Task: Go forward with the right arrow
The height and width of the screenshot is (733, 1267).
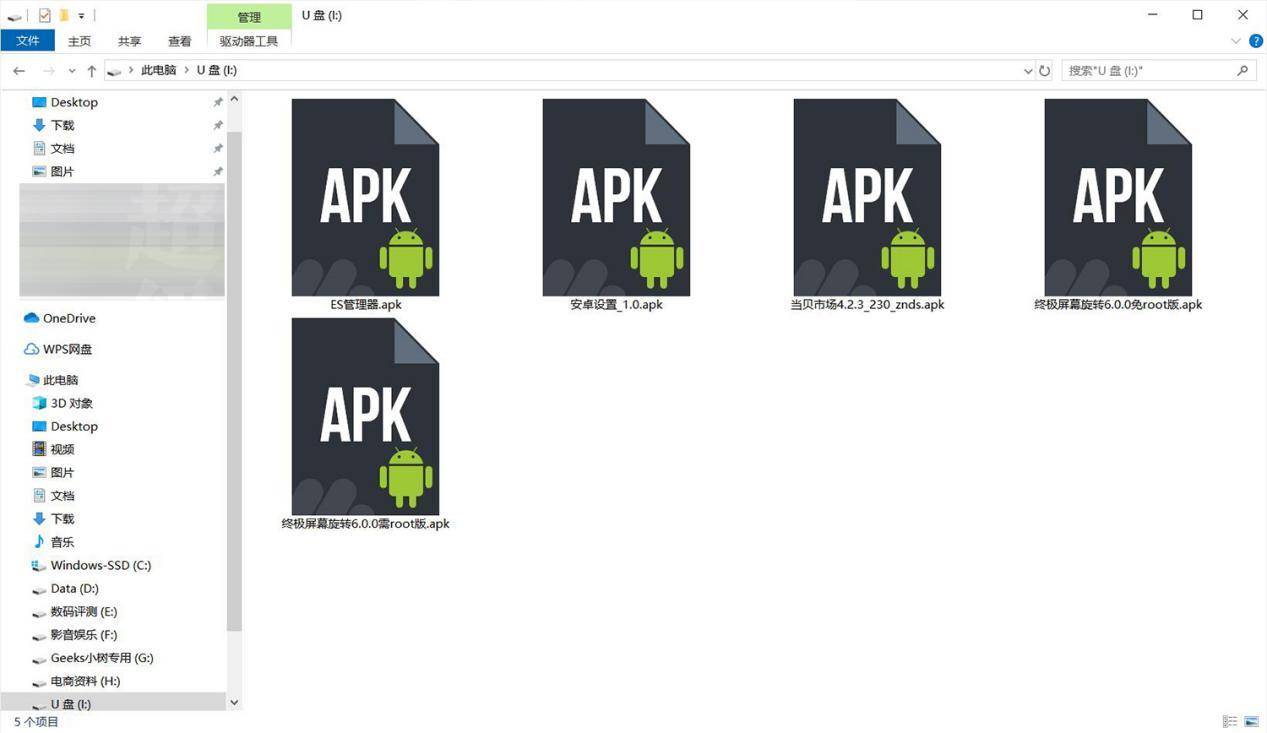Action: [48, 71]
